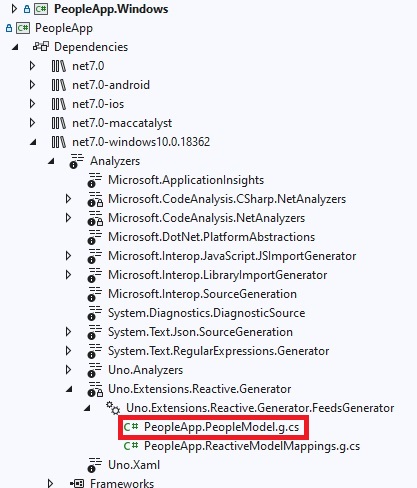Click the System.Text.RegularExpressions.Generator icon
The width and height of the screenshot is (417, 488).
tap(94, 351)
